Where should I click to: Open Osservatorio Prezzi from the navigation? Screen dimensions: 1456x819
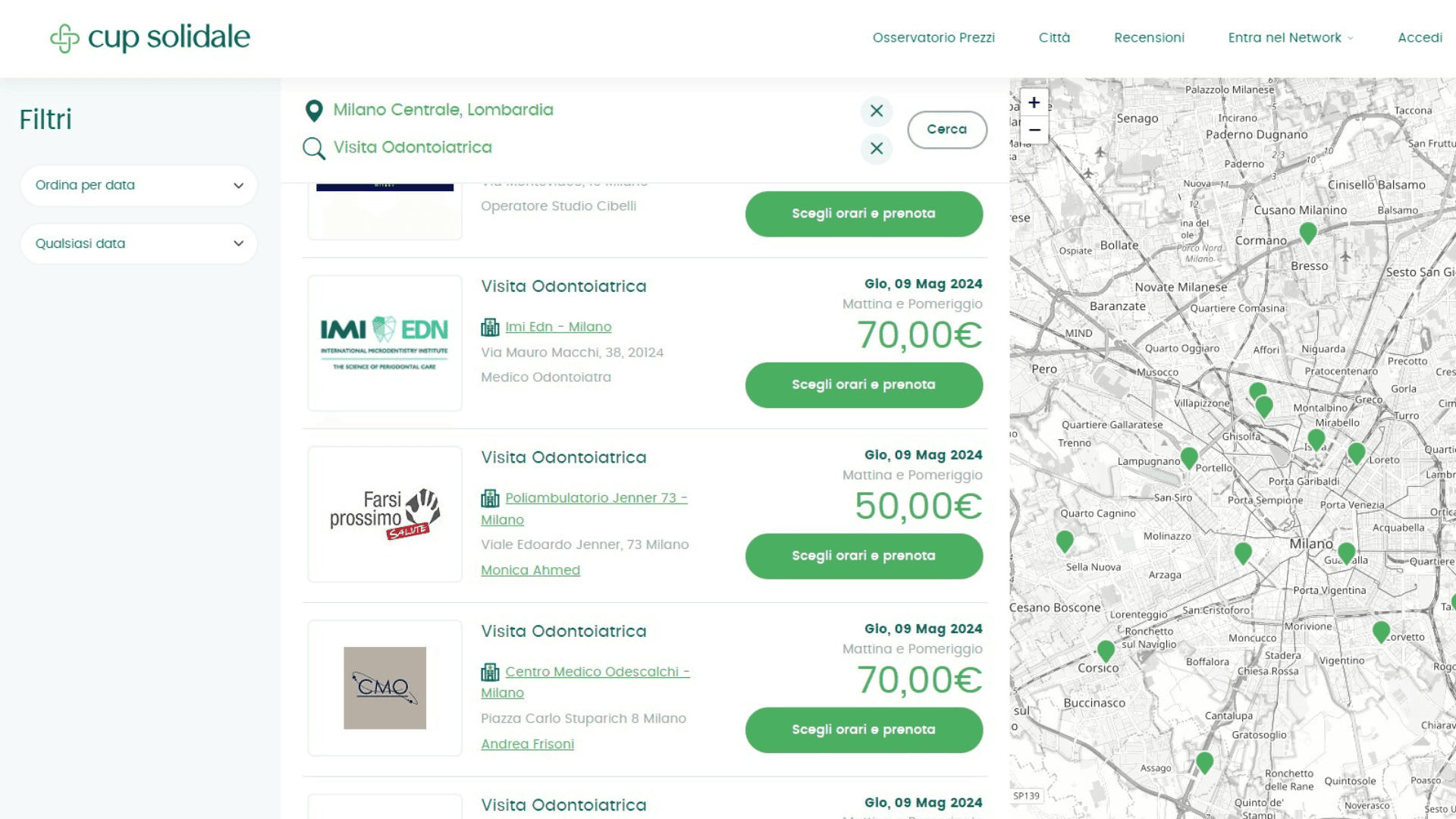coord(934,38)
